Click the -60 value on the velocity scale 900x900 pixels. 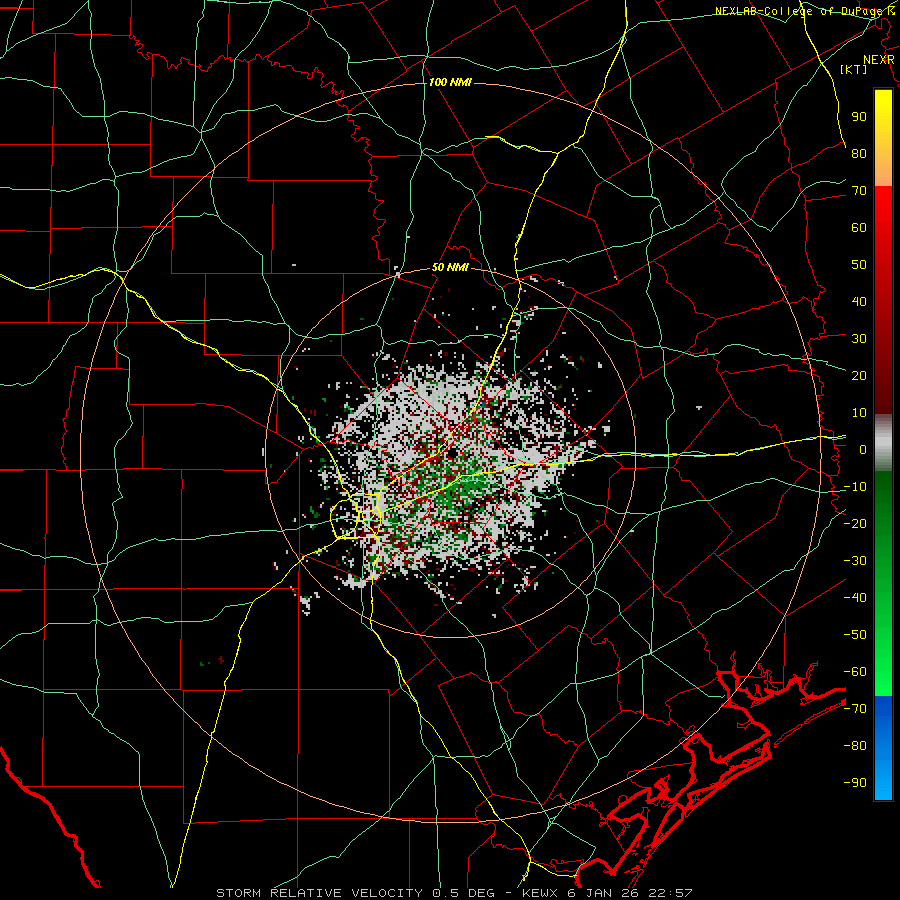coord(855,672)
